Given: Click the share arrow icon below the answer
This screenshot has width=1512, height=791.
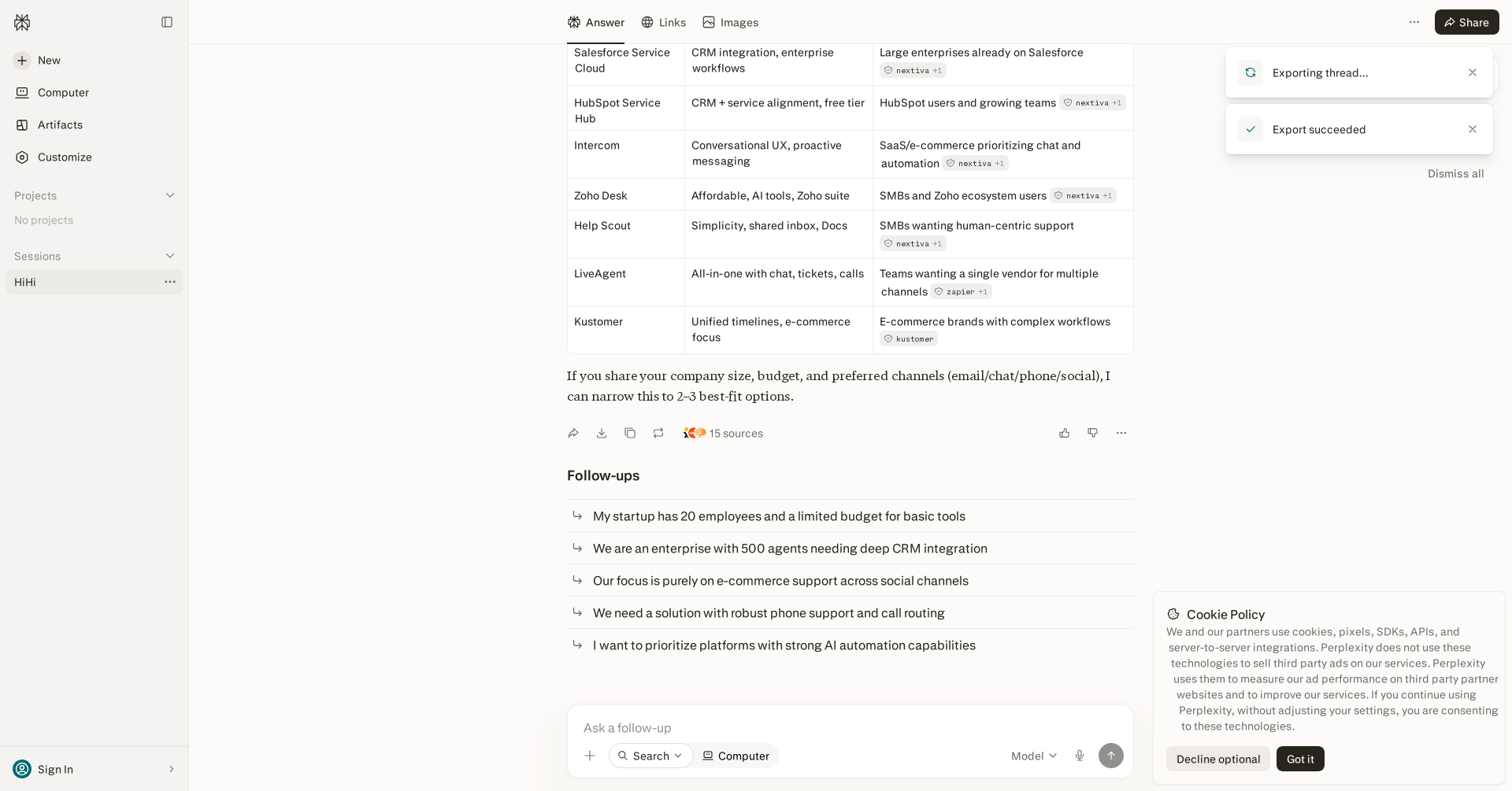Looking at the screenshot, I should point(573,433).
